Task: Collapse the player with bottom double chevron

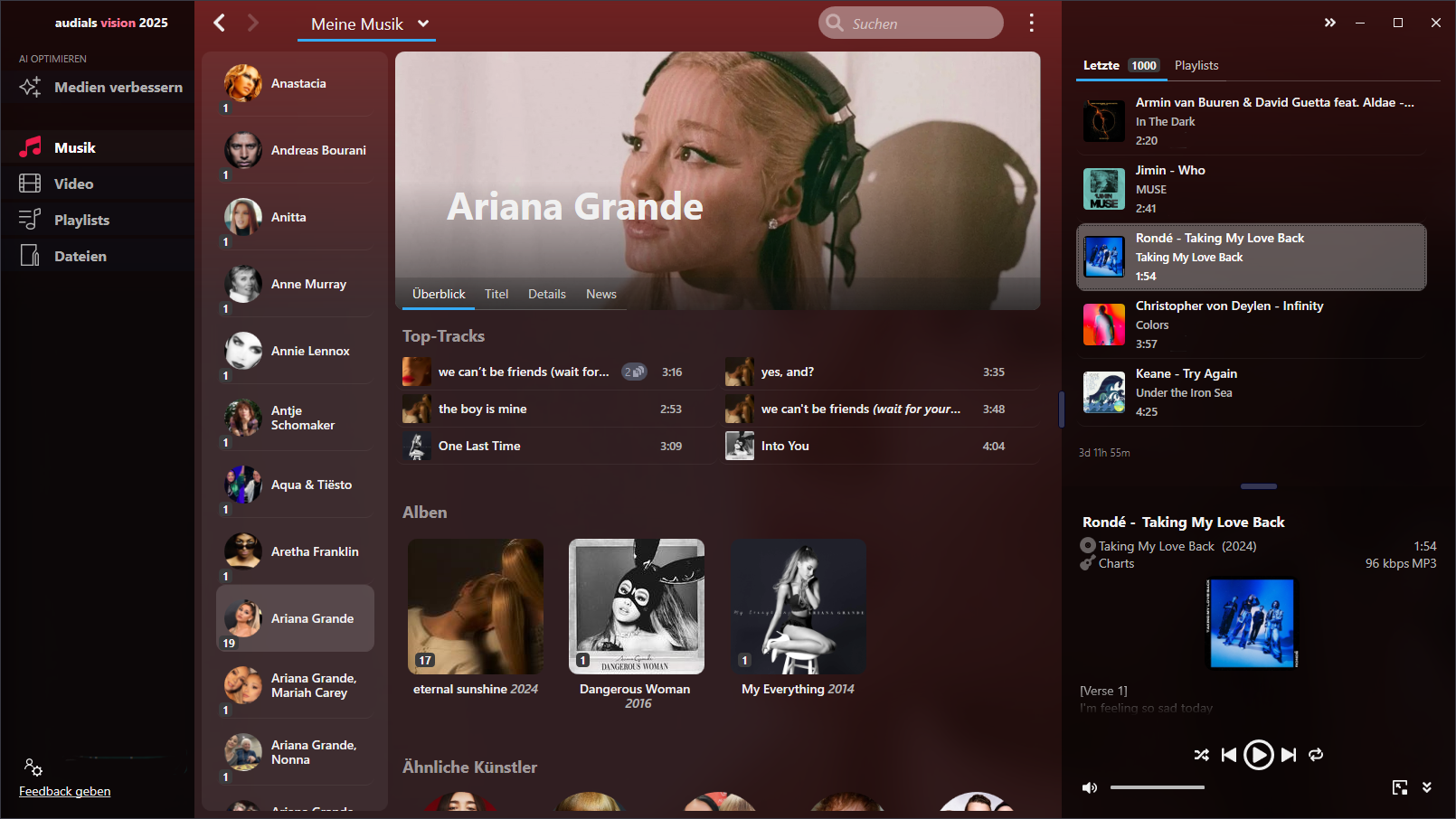Action: [x=1427, y=787]
